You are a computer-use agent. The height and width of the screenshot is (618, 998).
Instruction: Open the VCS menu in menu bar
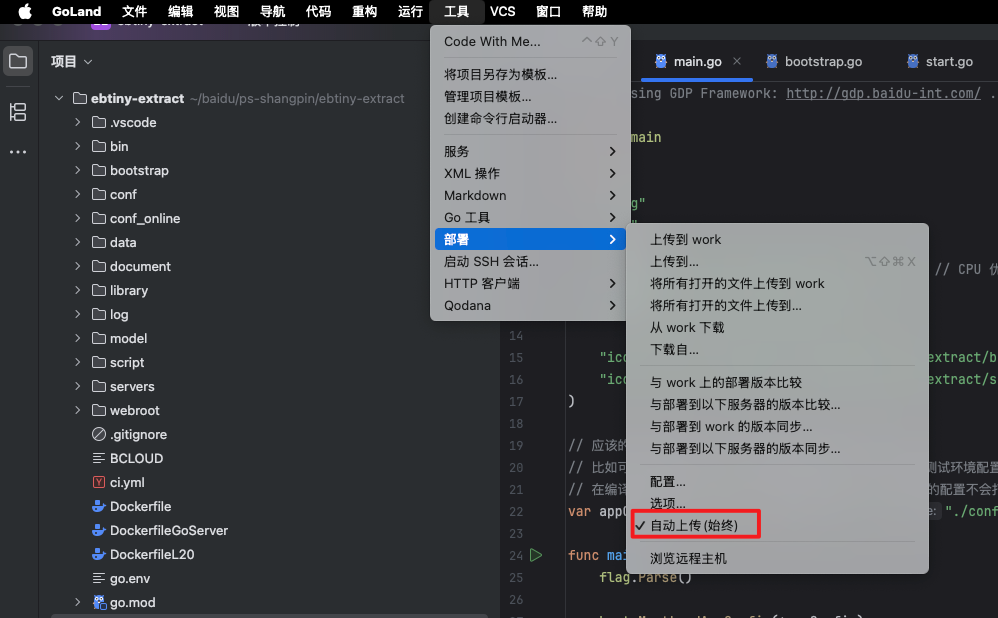click(x=502, y=11)
